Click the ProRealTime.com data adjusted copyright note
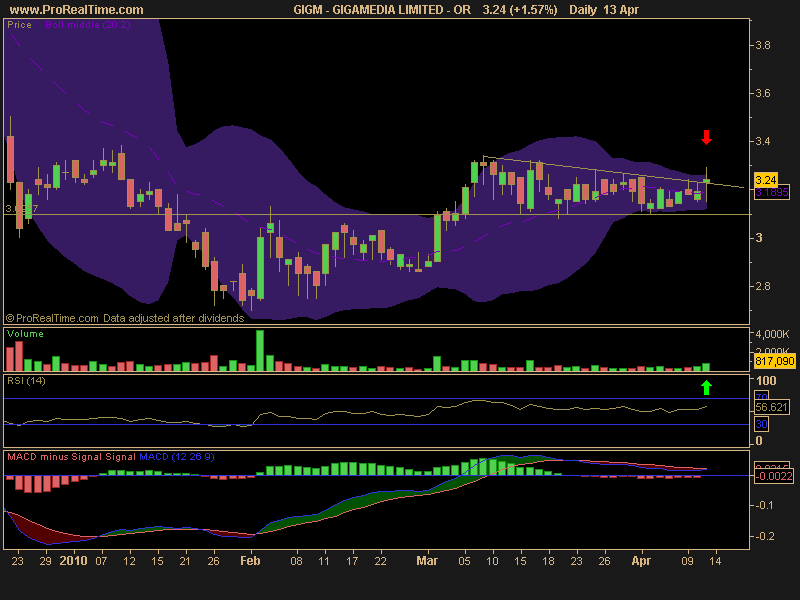The width and height of the screenshot is (800, 600). [125, 318]
